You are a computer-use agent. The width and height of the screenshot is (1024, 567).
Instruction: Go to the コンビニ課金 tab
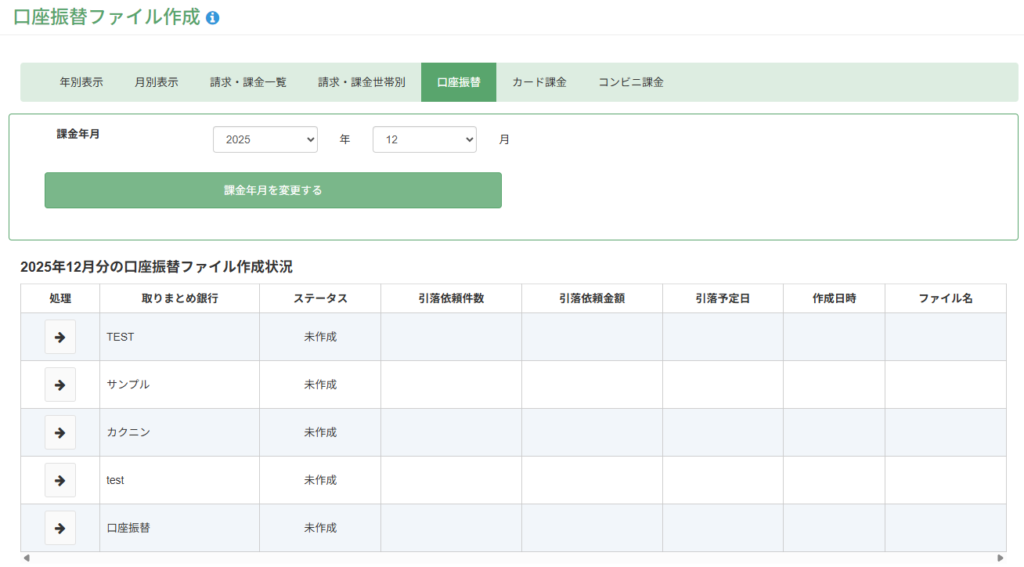pyautogui.click(x=631, y=82)
